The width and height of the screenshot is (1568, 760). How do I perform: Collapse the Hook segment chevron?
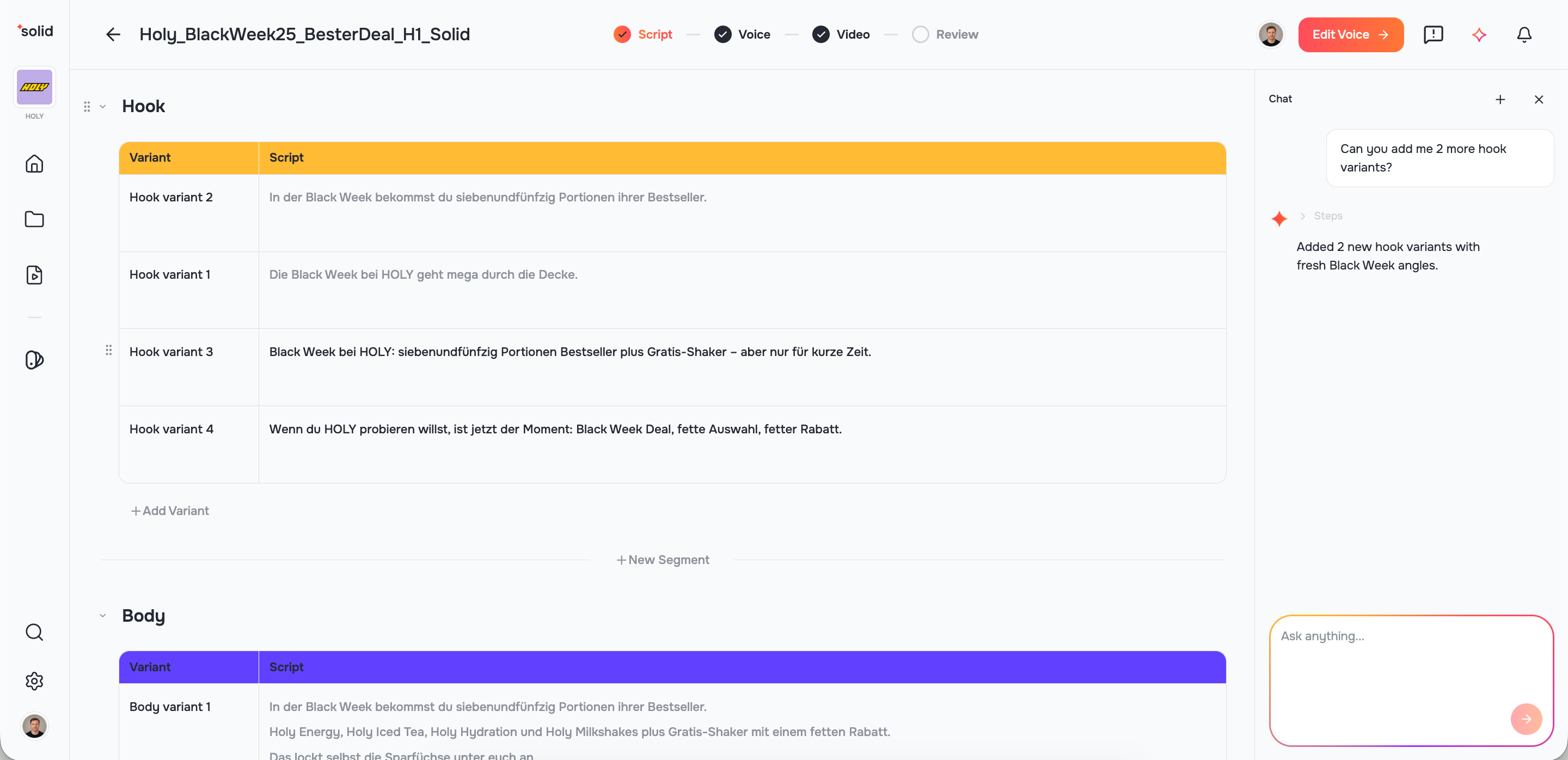(x=103, y=107)
